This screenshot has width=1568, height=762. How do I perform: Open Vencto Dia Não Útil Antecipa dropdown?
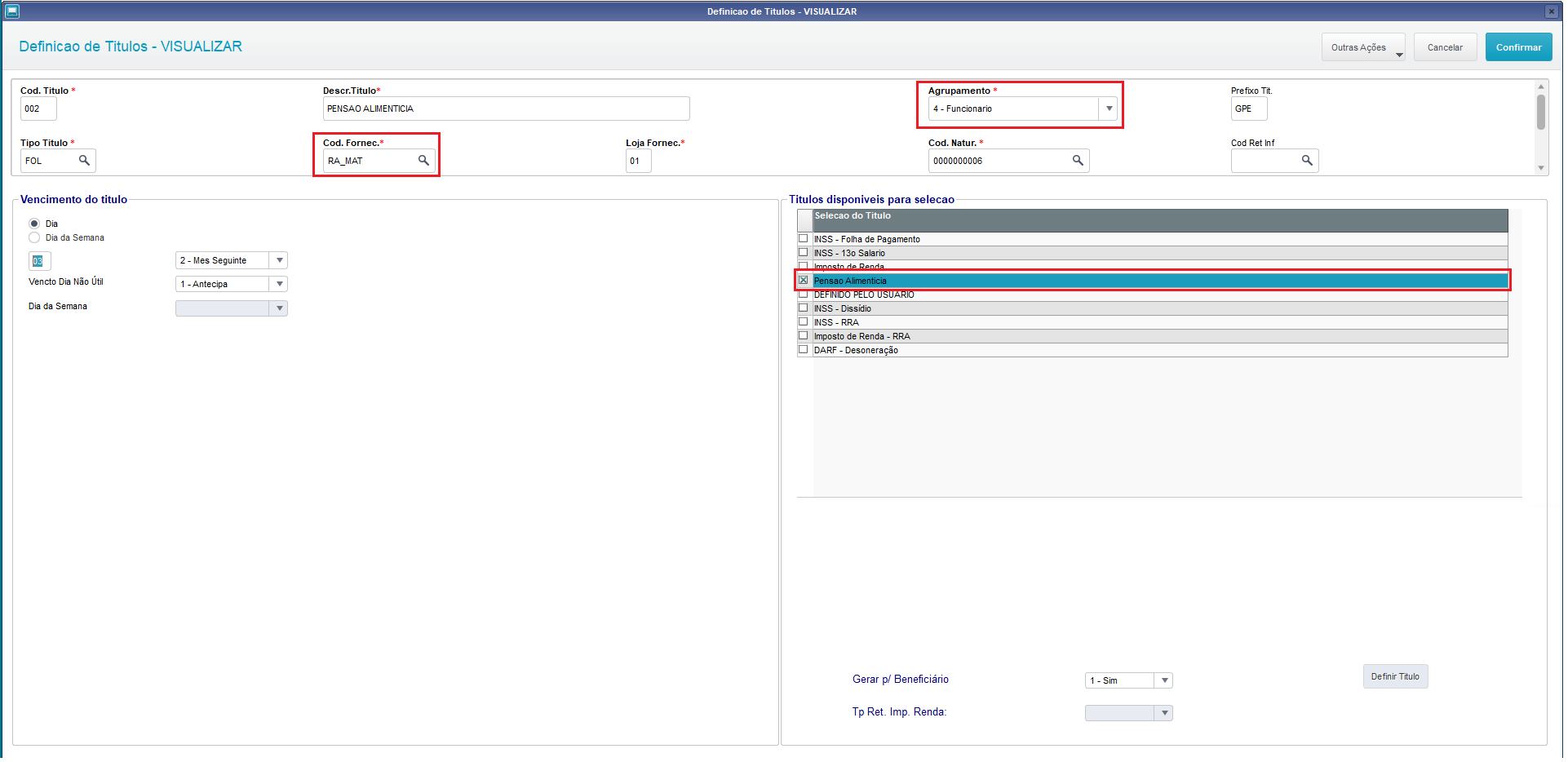(279, 284)
